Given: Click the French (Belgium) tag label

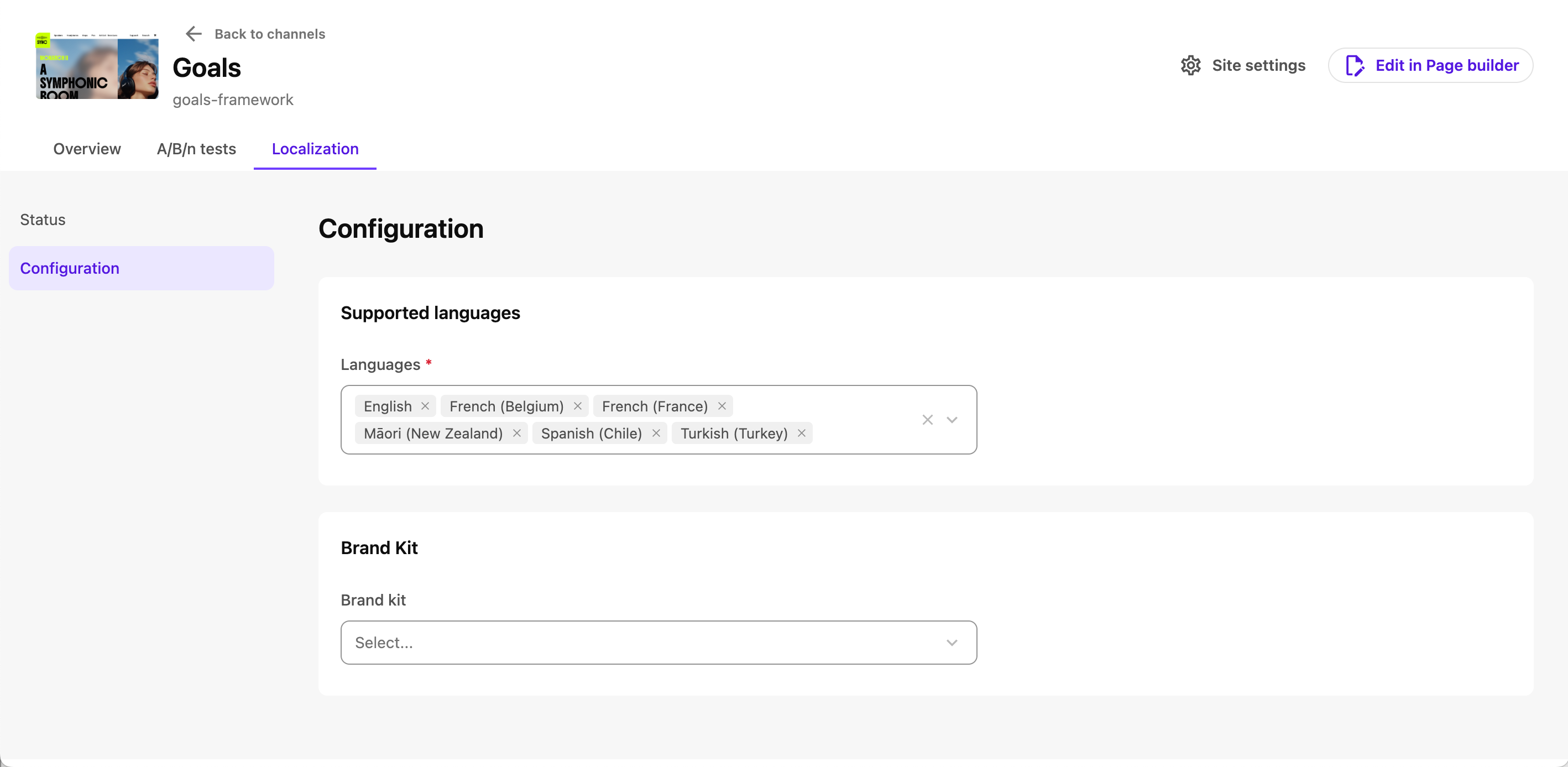Looking at the screenshot, I should coord(506,406).
